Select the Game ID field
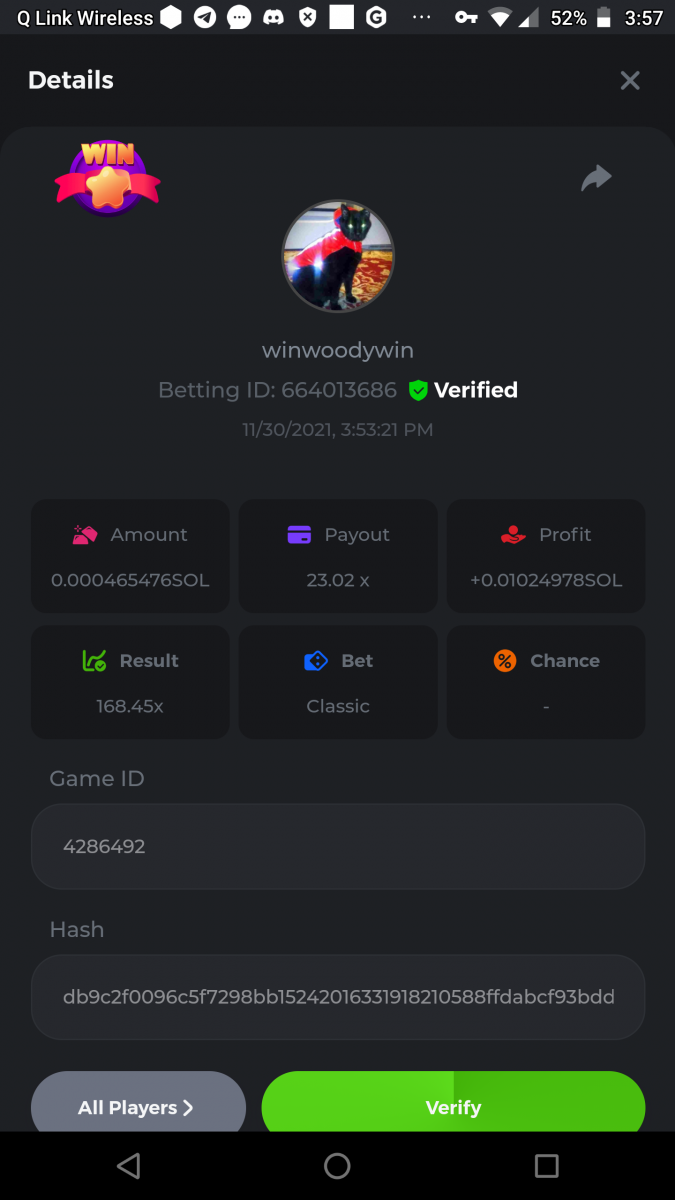This screenshot has height=1200, width=675. 338,846
